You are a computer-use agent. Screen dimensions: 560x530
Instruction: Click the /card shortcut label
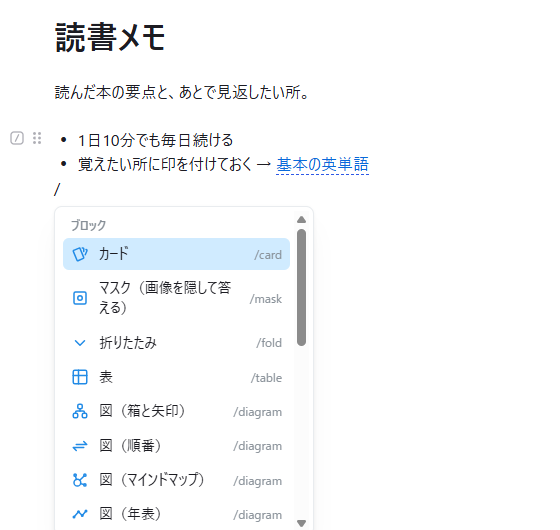[268, 255]
